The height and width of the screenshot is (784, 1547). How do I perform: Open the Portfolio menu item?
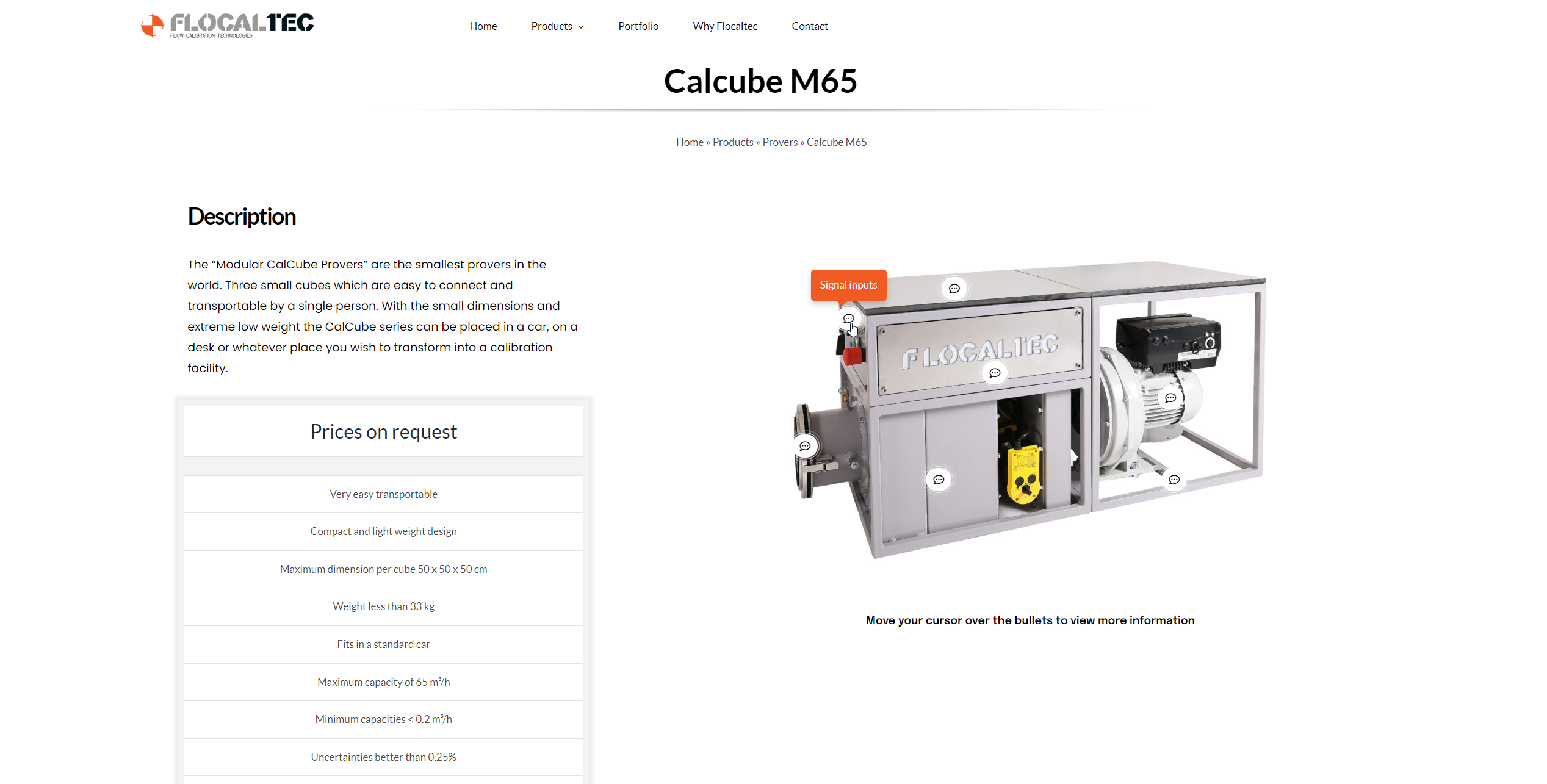[x=638, y=26]
